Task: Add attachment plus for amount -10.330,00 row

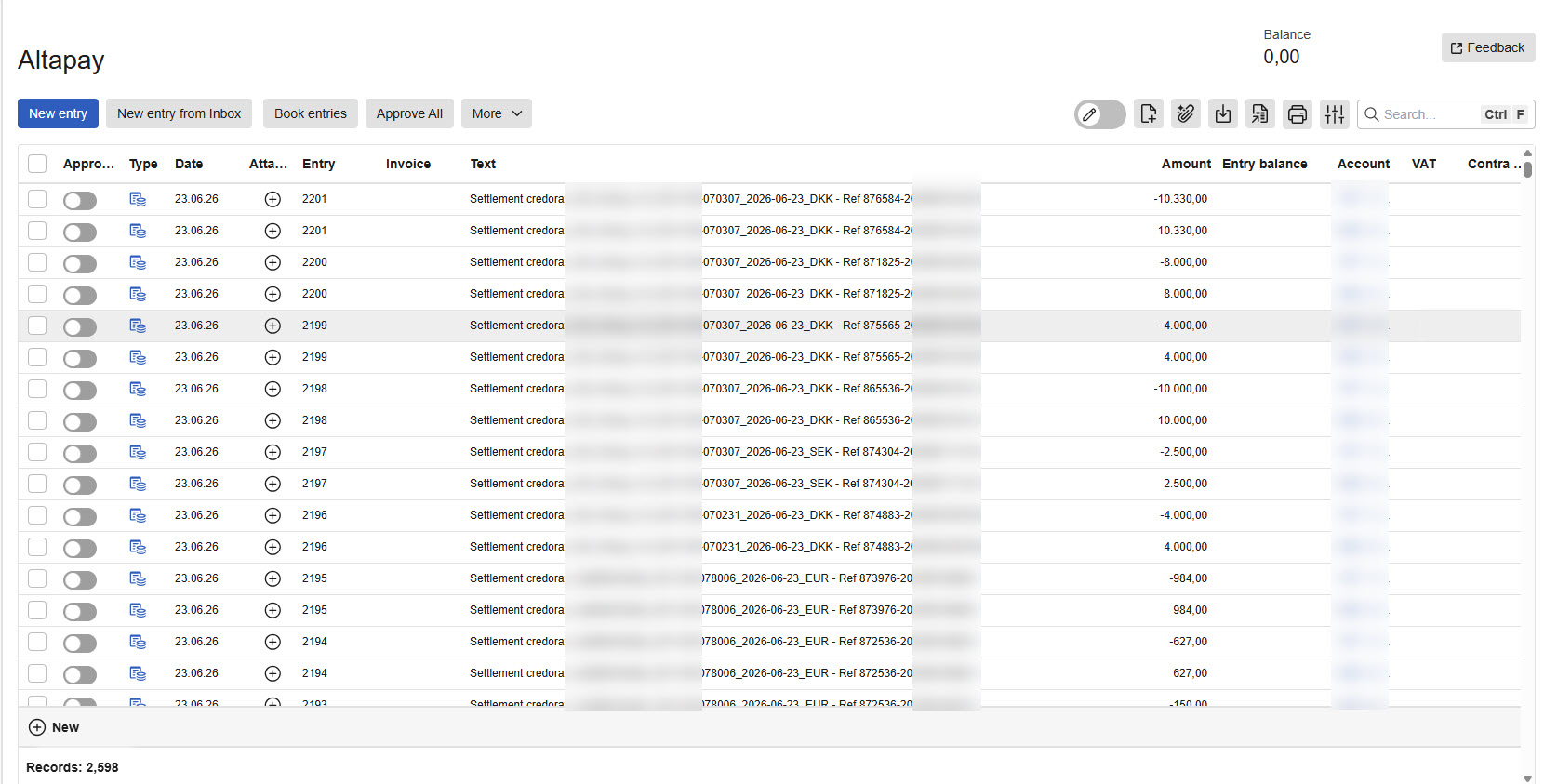Action: click(273, 199)
